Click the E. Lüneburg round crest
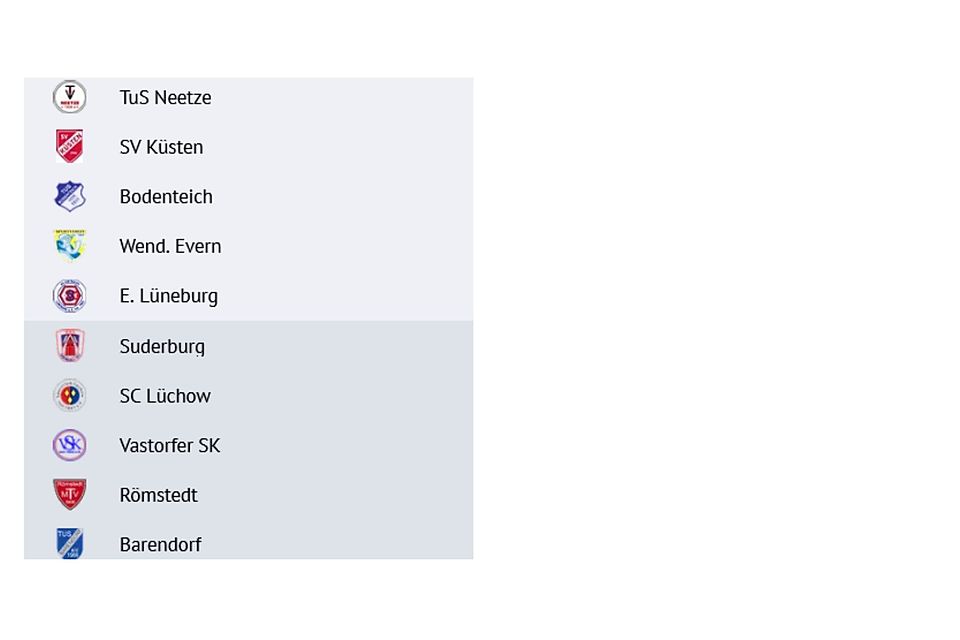The height and width of the screenshot is (640, 960). click(x=70, y=296)
